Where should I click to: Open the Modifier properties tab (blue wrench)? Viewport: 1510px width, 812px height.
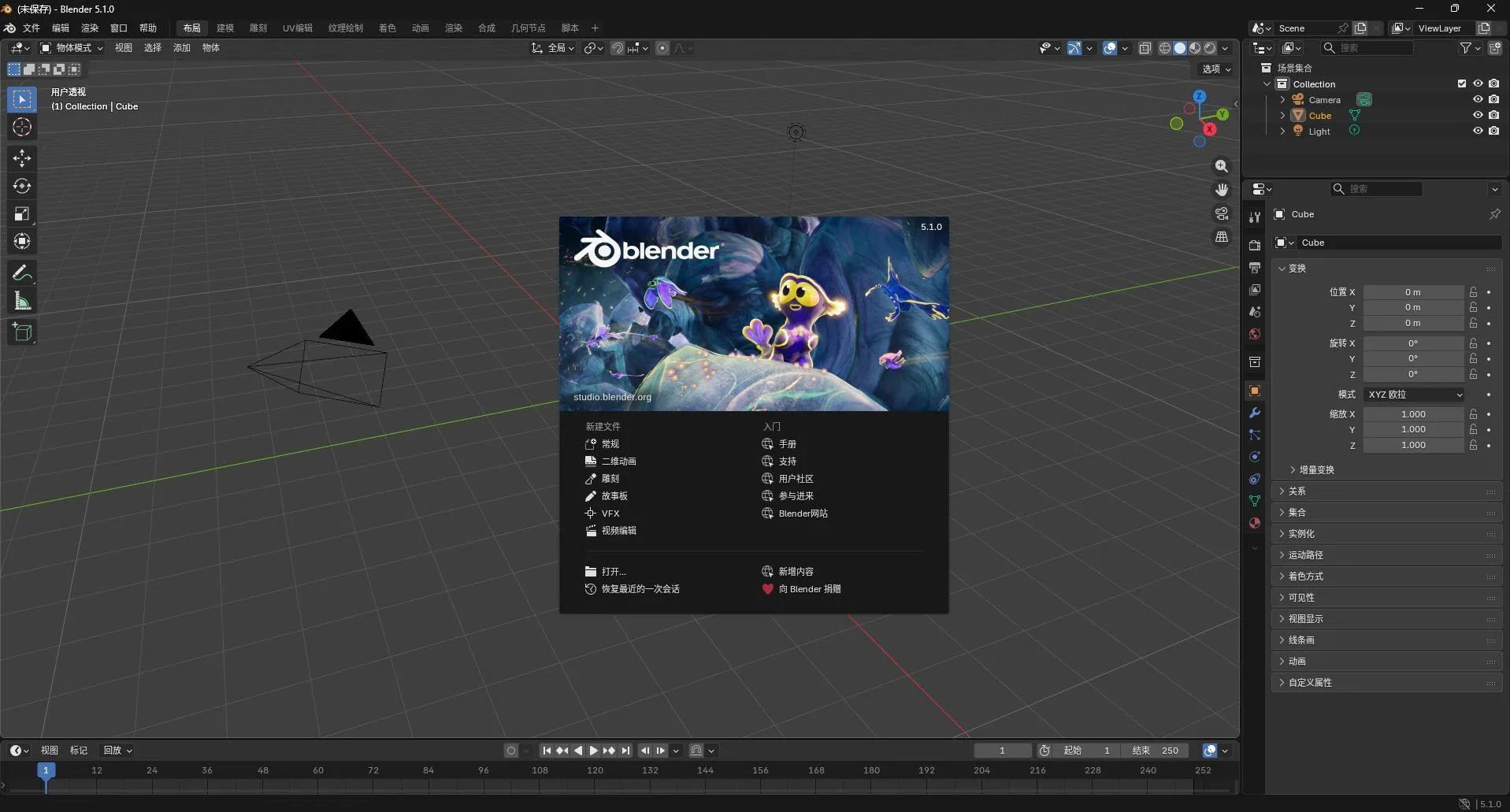(1254, 413)
